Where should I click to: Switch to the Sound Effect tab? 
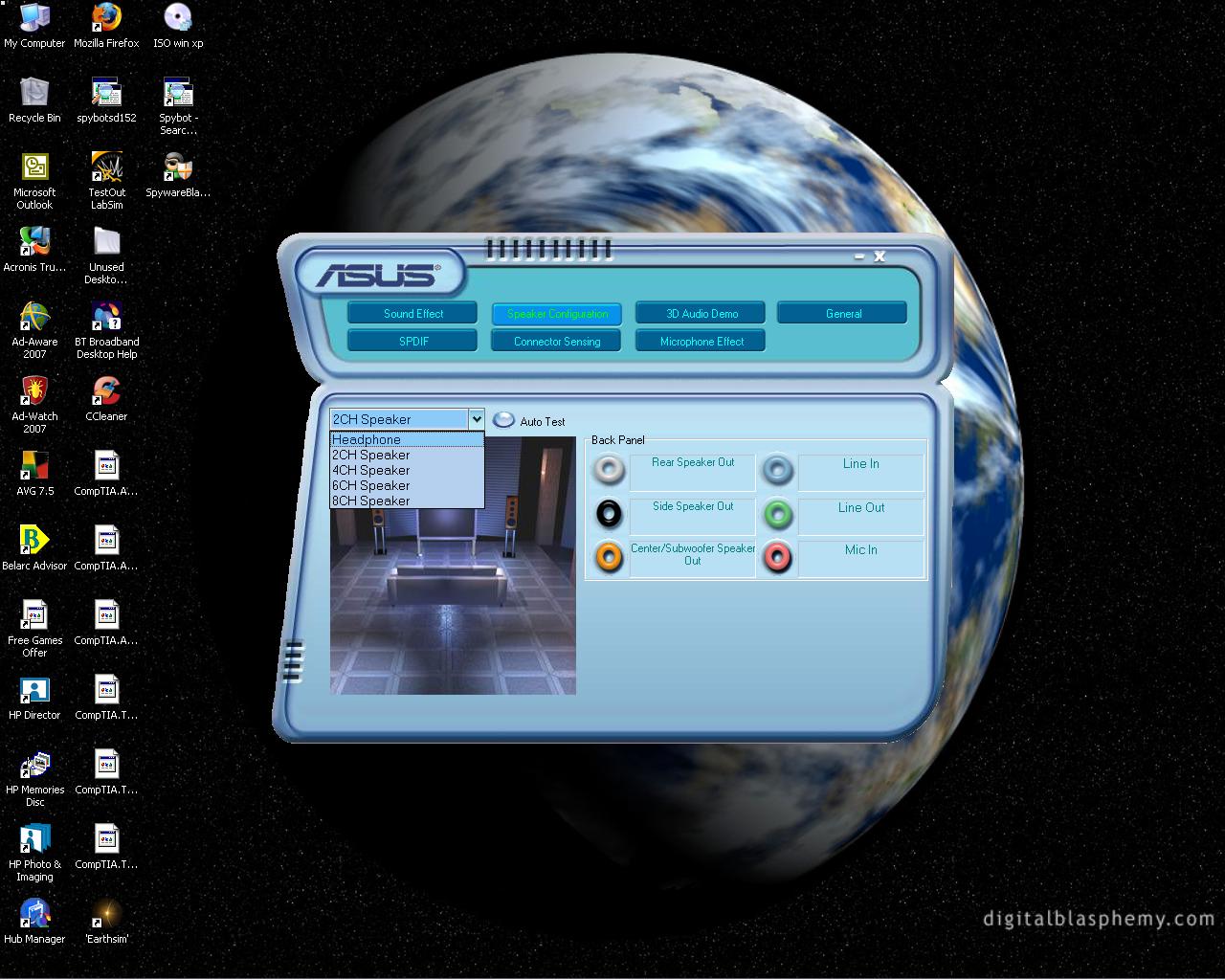(x=412, y=313)
